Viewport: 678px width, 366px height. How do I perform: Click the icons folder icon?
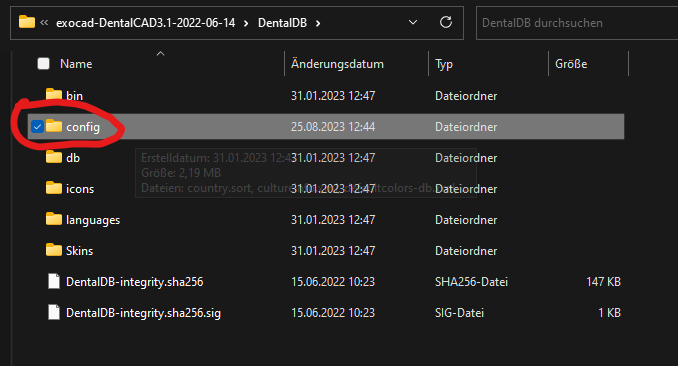(54, 188)
